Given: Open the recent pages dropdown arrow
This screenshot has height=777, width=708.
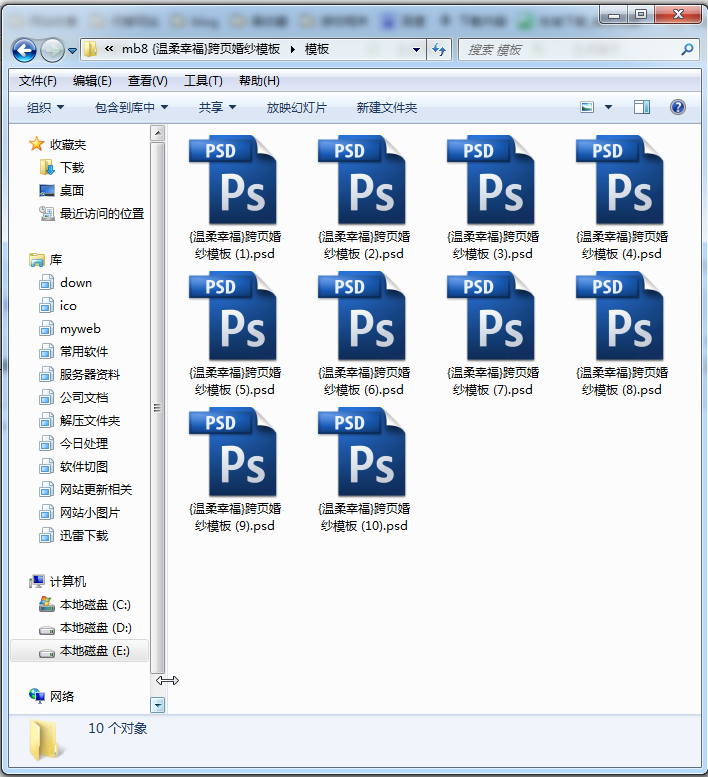Looking at the screenshot, I should pyautogui.click(x=72, y=51).
